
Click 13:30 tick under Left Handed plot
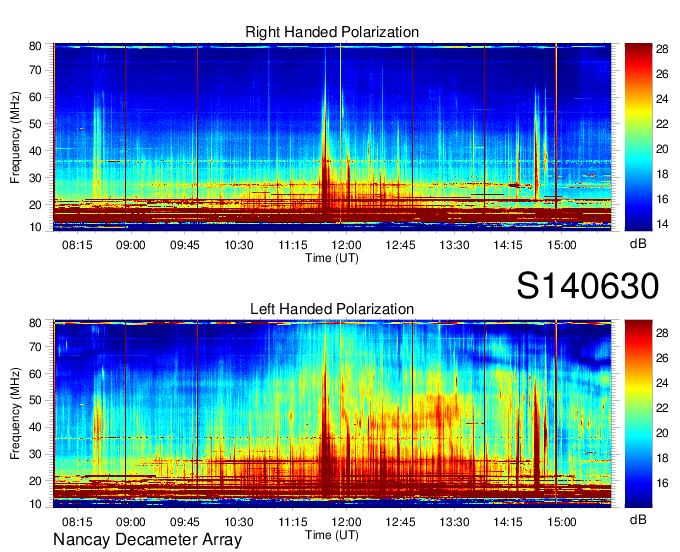point(454,522)
